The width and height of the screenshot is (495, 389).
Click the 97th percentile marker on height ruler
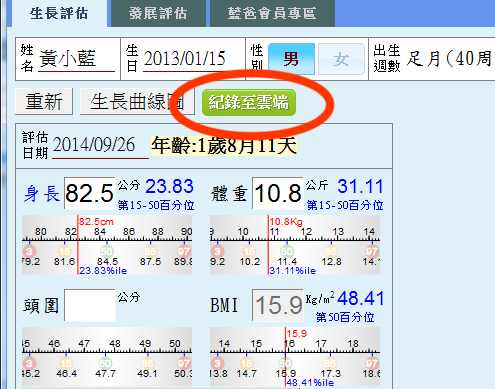point(184,251)
